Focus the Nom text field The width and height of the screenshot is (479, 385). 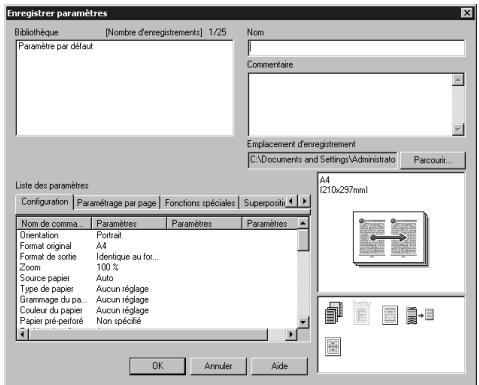[356, 48]
